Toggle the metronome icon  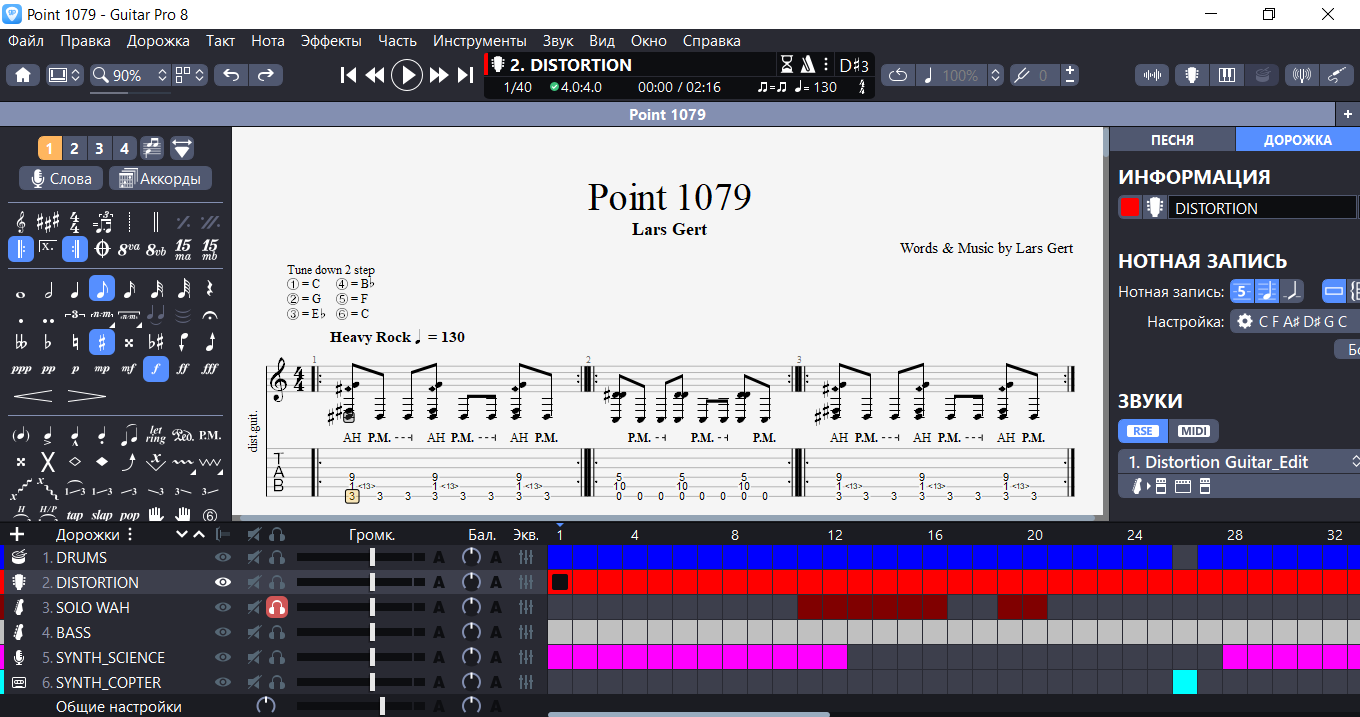pos(807,65)
